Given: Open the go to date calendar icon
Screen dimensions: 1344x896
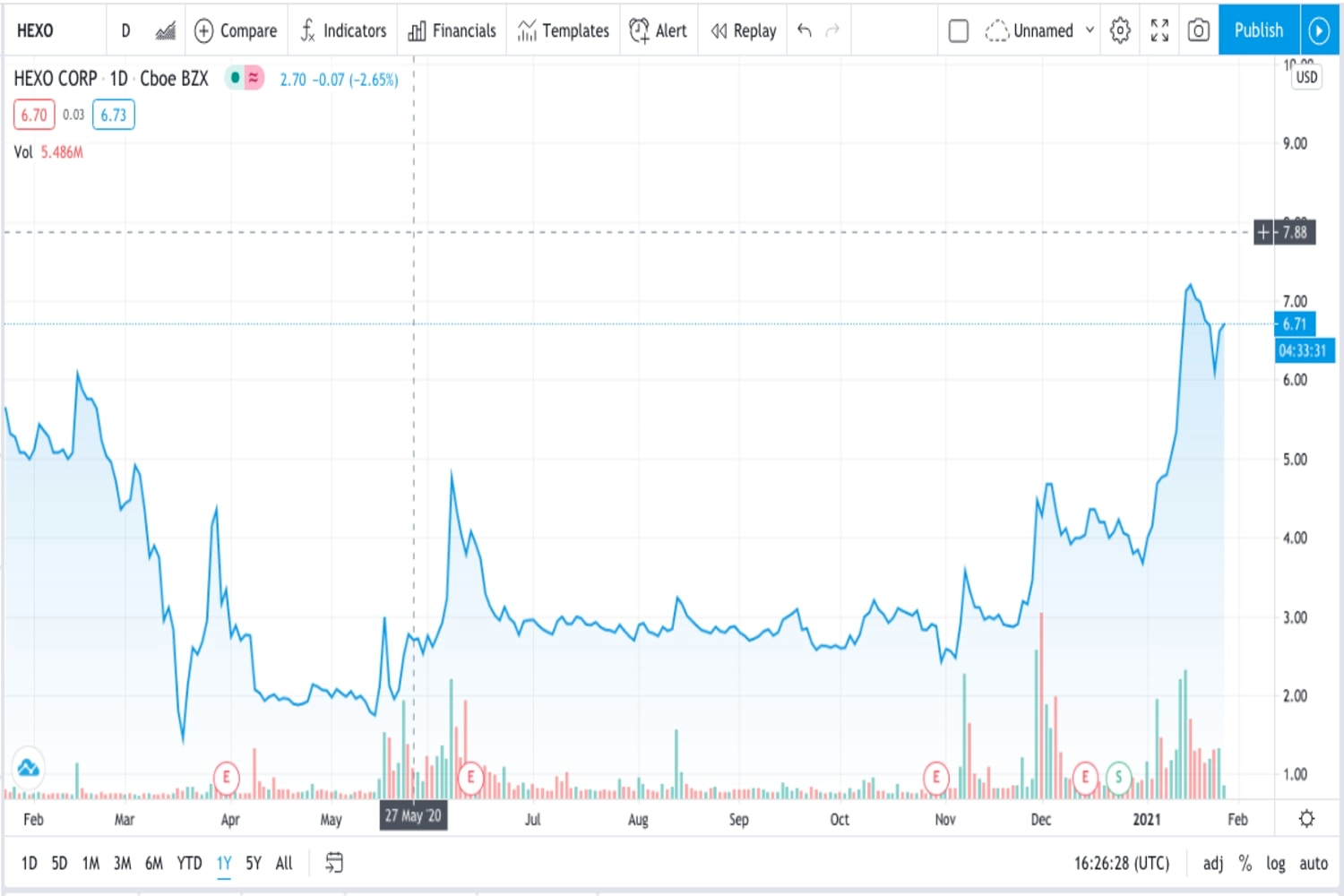Looking at the screenshot, I should [x=334, y=863].
